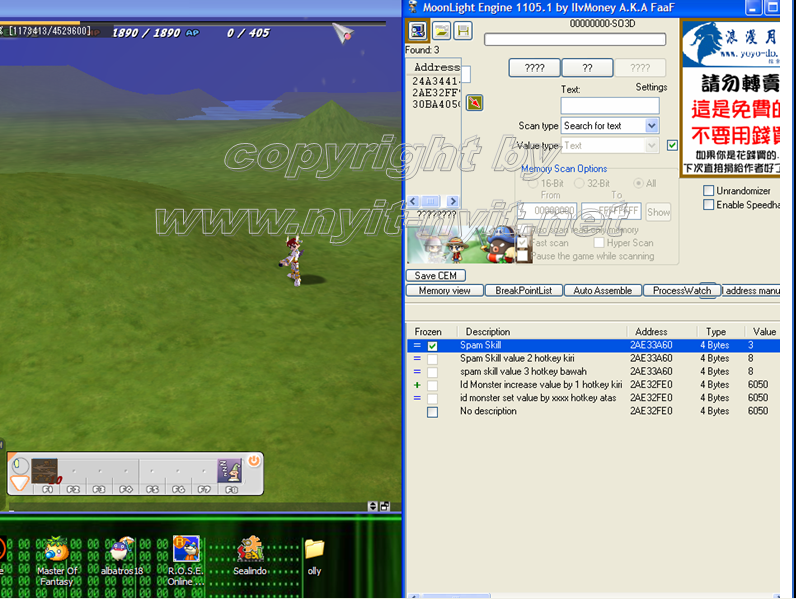Click the left scroll arrow of address list
796x600 pixels.
[413, 201]
